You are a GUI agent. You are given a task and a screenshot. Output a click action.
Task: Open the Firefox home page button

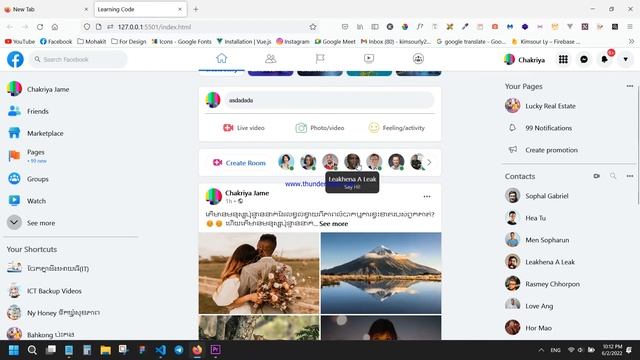tap(55, 27)
